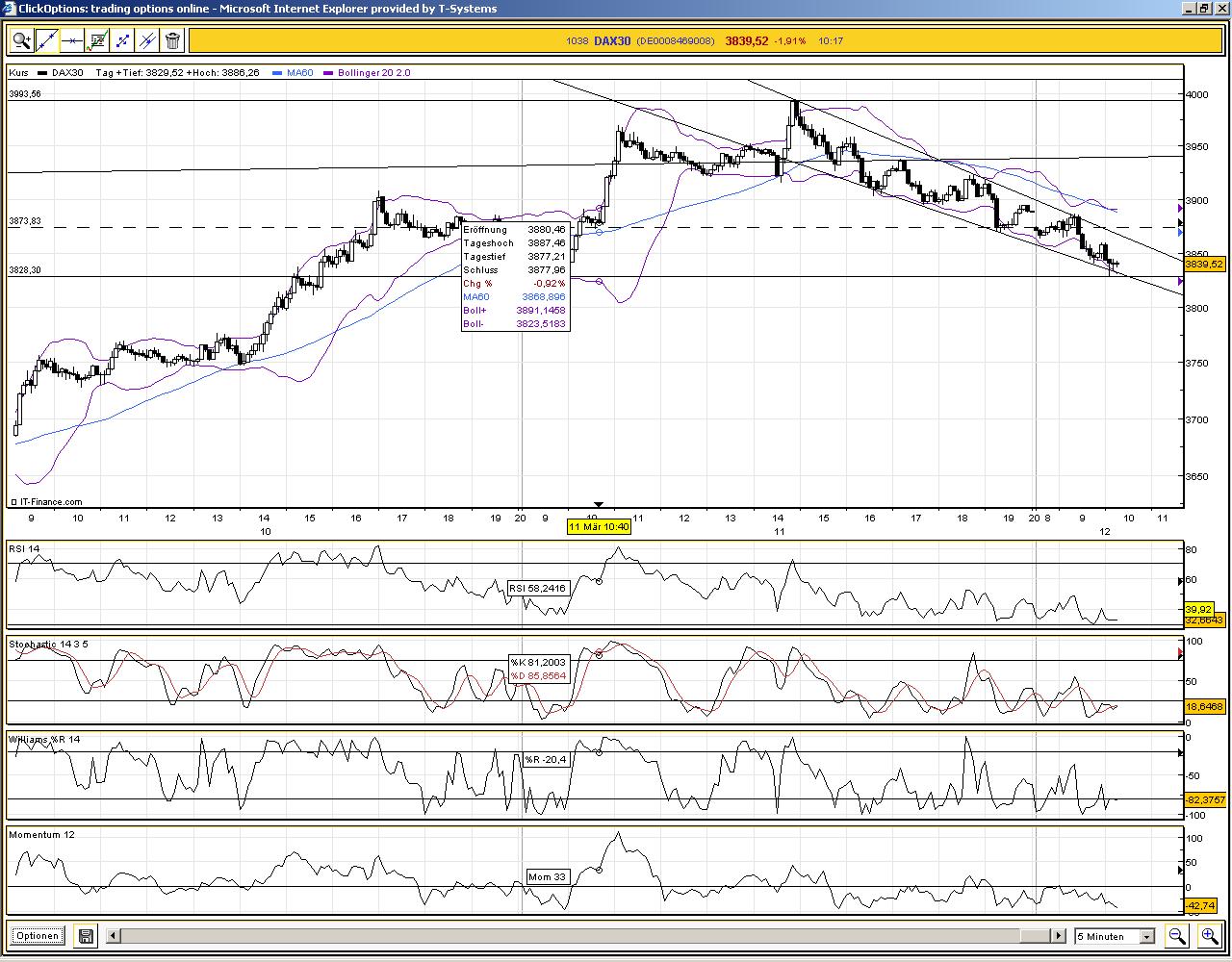Screen dimensions: 1232x962
Task: Click the save chart diskette icon
Action: 85,935
